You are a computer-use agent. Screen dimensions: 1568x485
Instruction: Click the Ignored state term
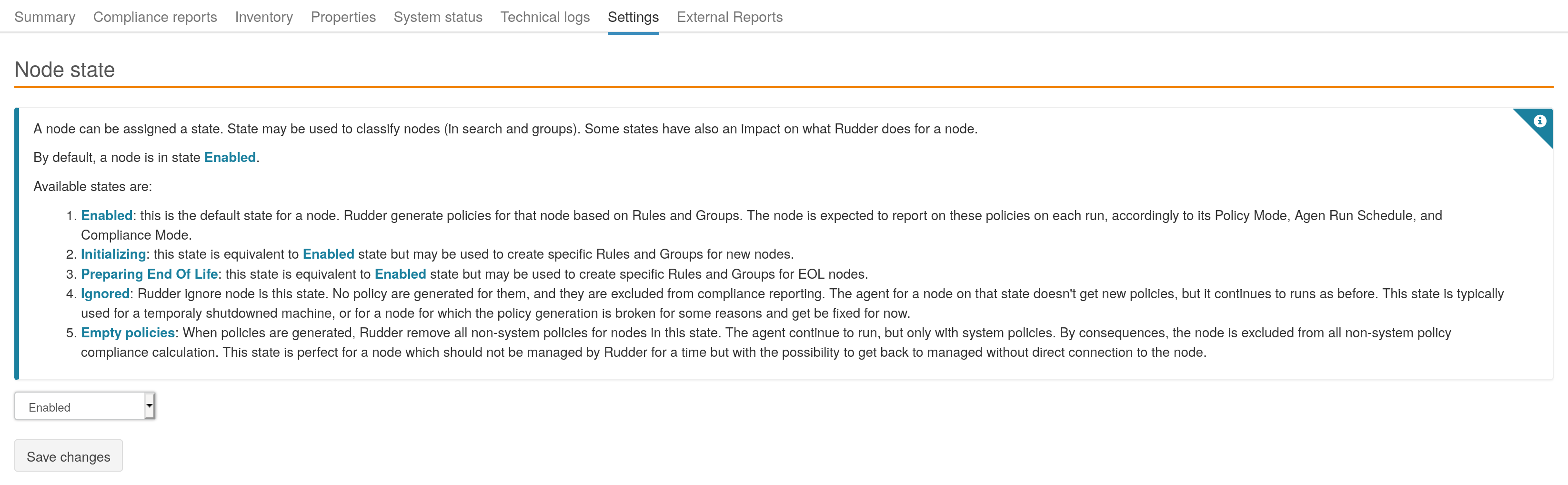[105, 294]
